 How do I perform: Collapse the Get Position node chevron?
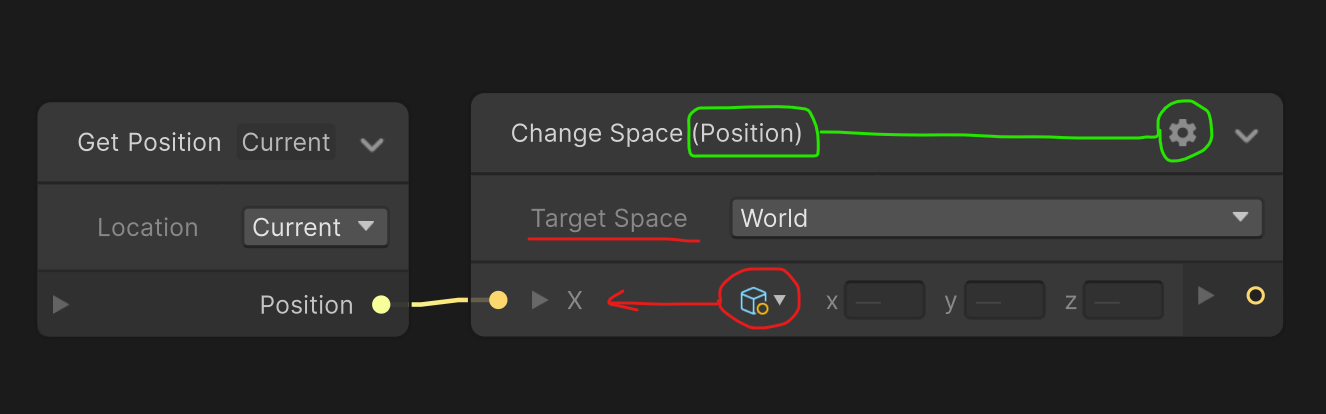(x=372, y=144)
